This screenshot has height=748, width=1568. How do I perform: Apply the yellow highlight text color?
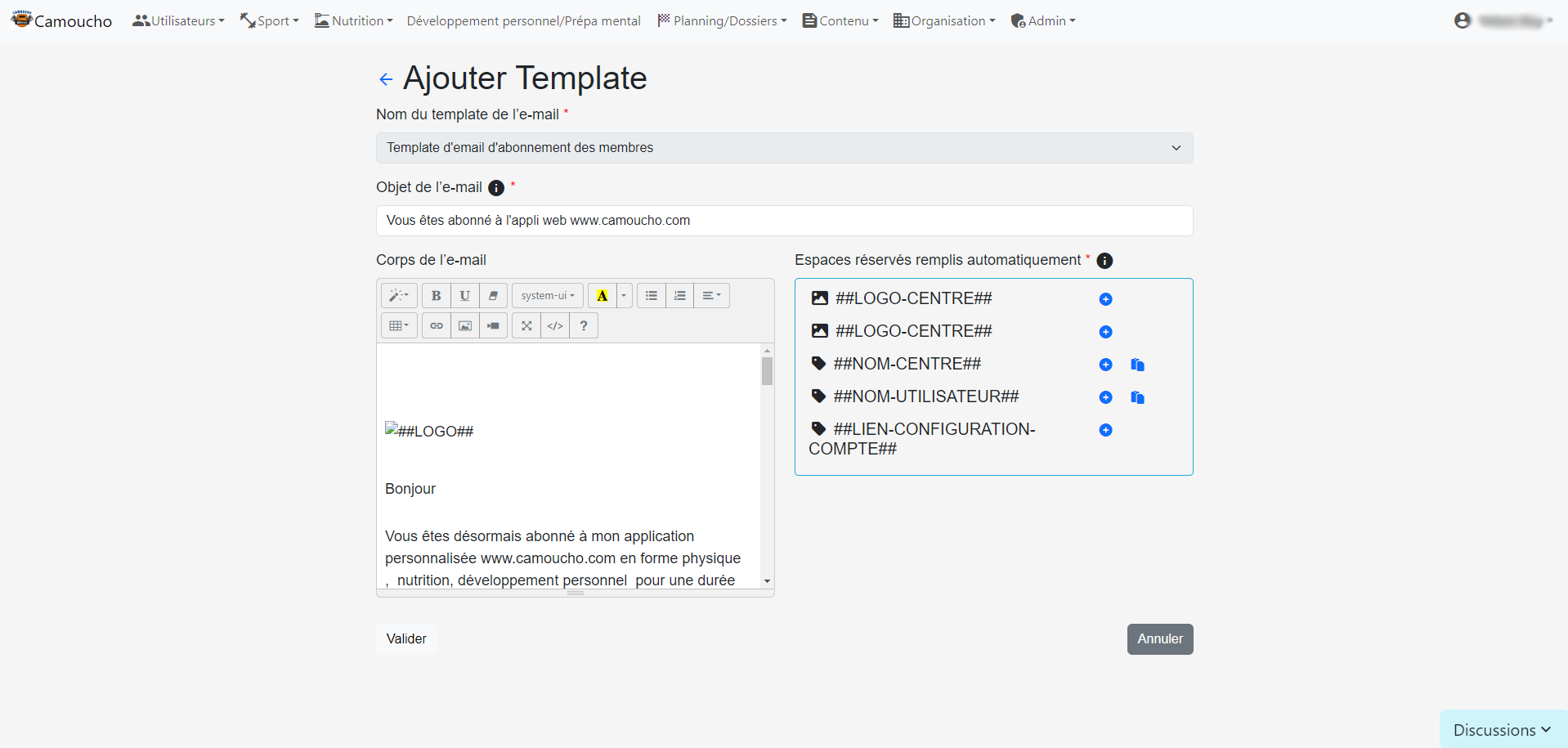pyautogui.click(x=603, y=295)
